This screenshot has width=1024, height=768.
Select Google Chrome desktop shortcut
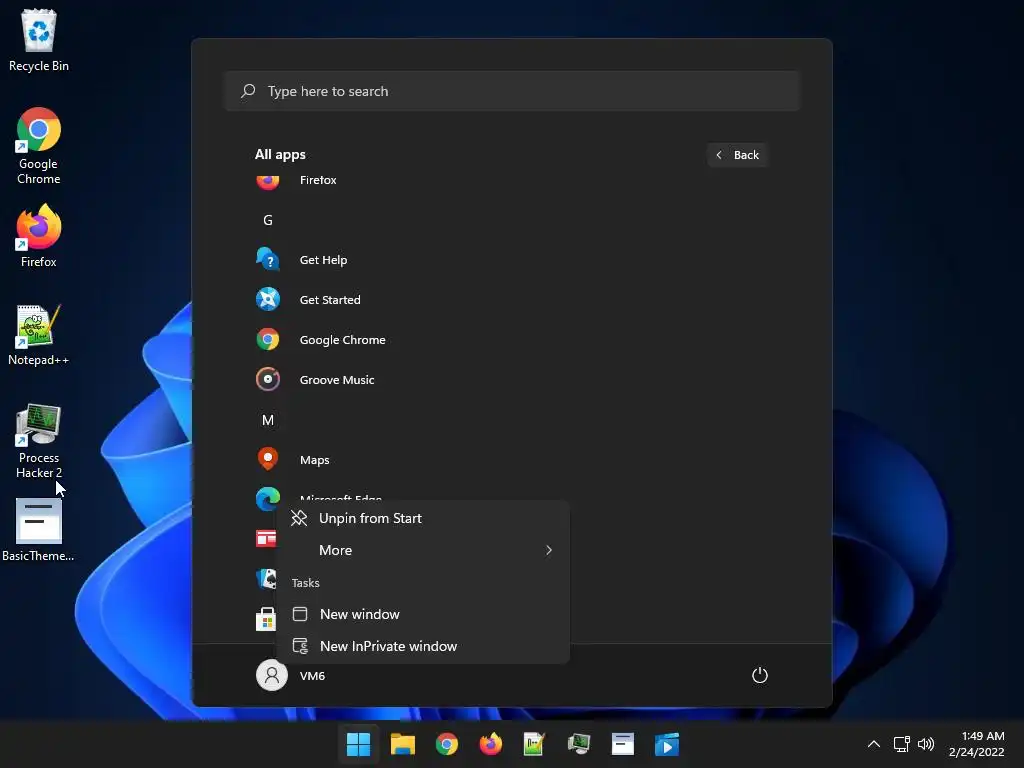[x=39, y=147]
